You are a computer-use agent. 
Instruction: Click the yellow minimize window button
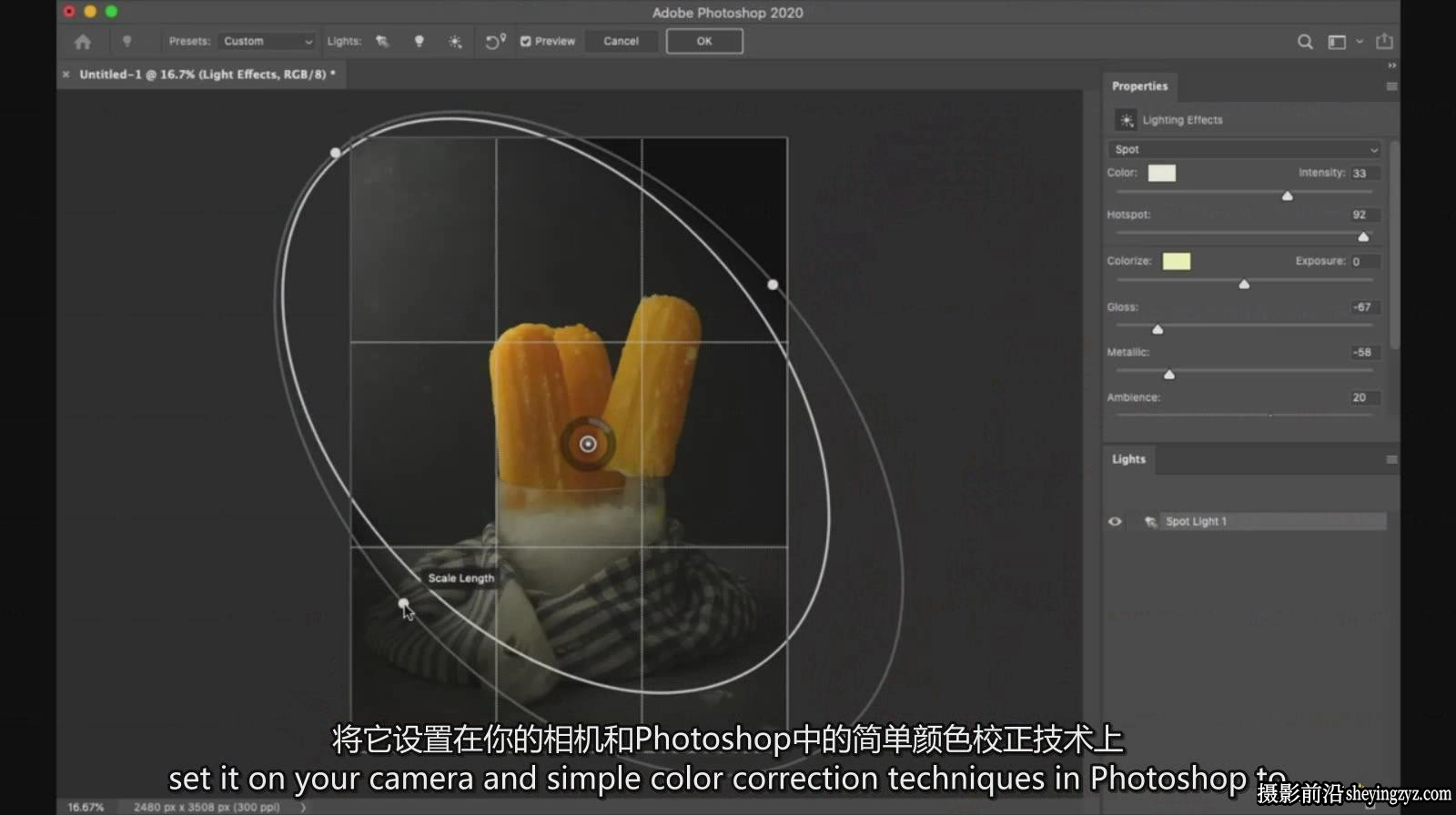[x=90, y=12]
